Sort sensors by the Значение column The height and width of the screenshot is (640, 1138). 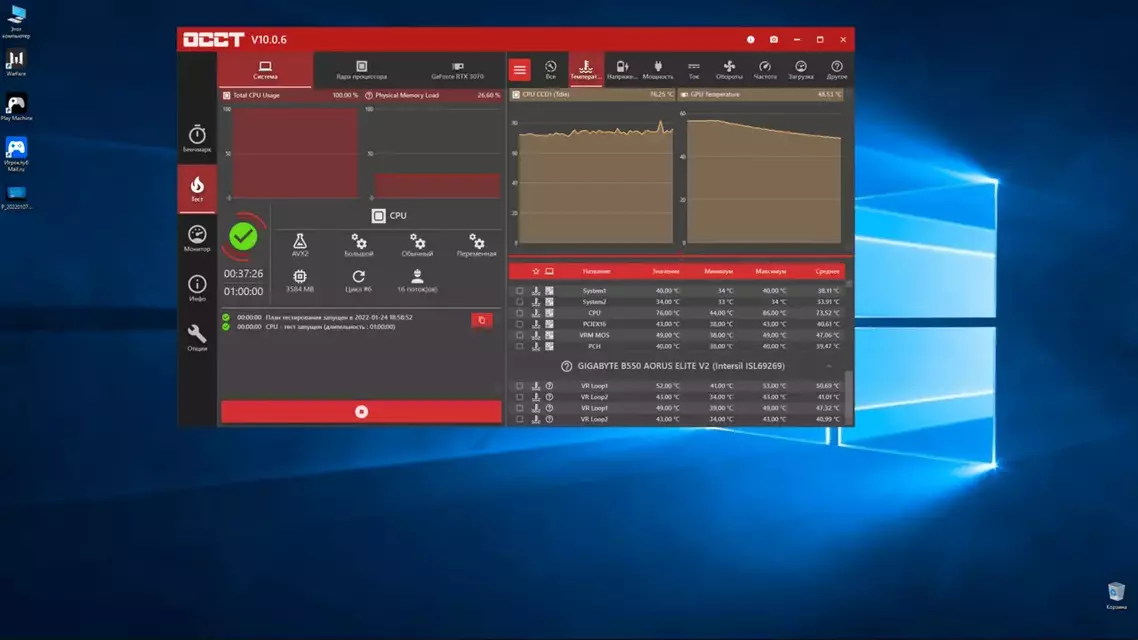[666, 271]
